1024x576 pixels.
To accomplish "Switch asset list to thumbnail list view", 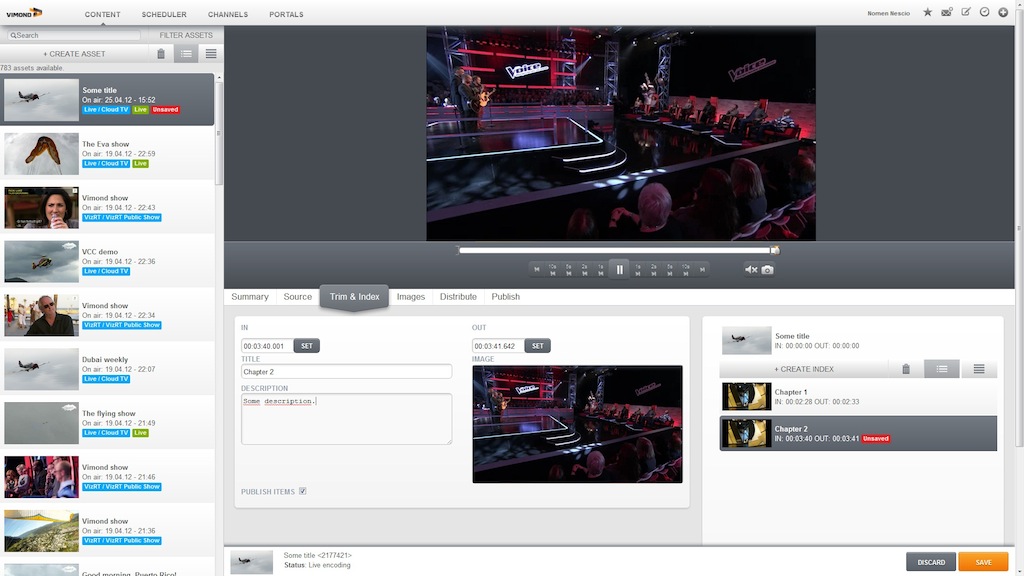I will click(x=186, y=54).
